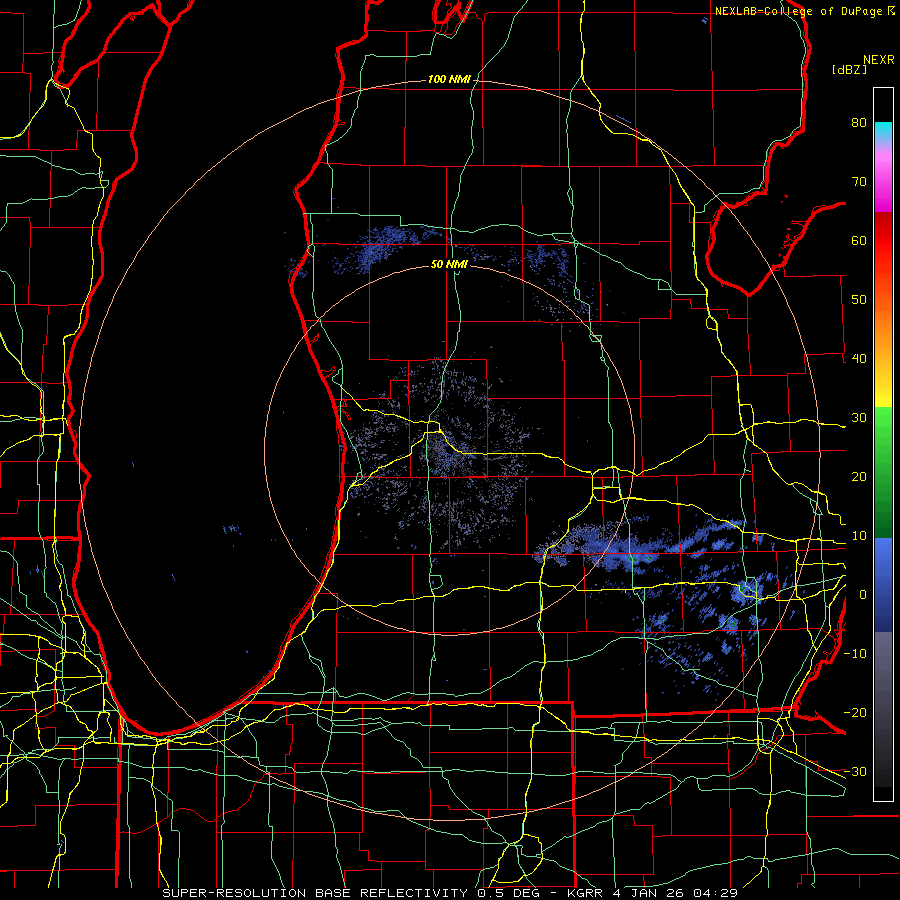Image resolution: width=900 pixels, height=900 pixels.
Task: Click the cyan top segment of the color bar
Action: pyautogui.click(x=883, y=130)
